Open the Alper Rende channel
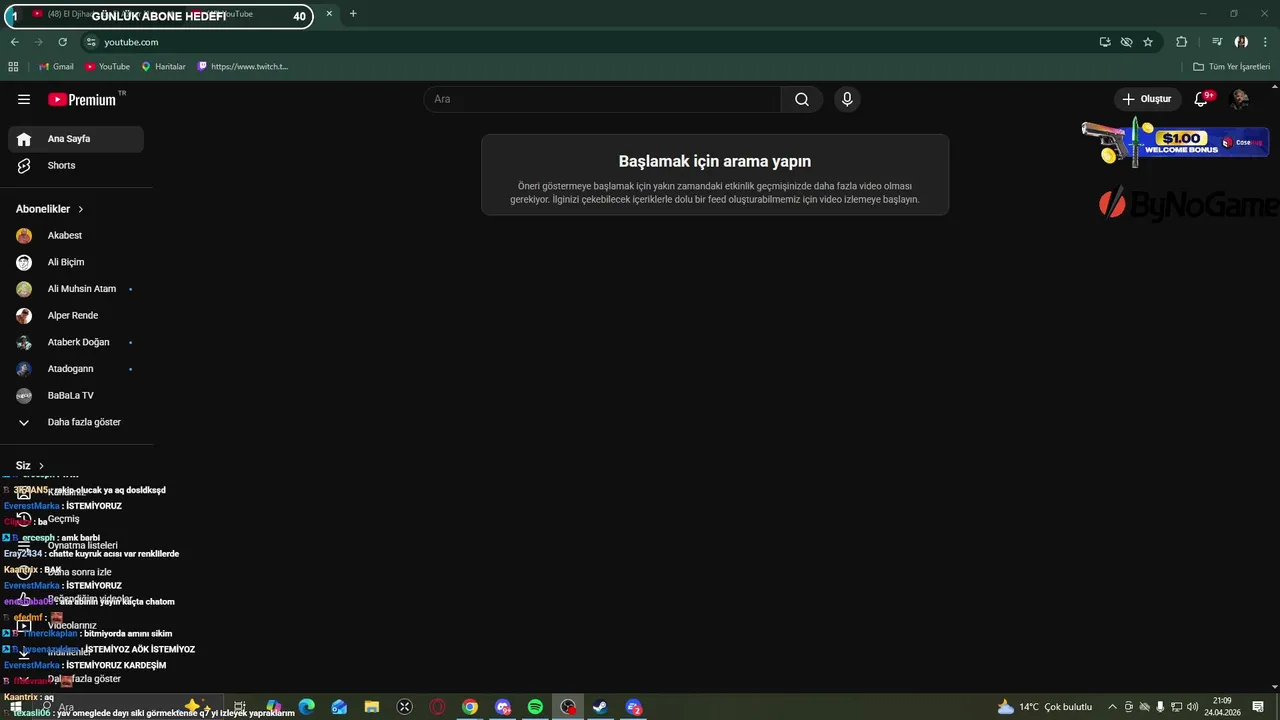Screen dimensions: 1280x720 pyautogui.click(x=76, y=316)
